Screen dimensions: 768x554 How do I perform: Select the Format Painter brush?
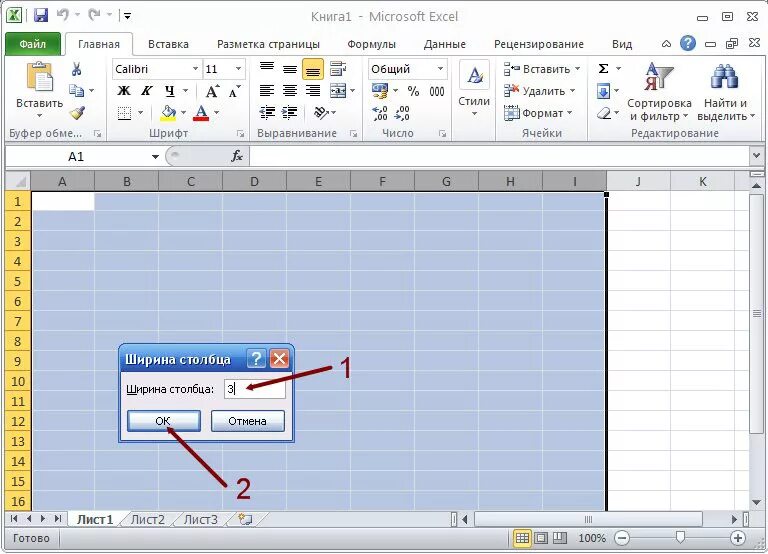click(x=77, y=113)
